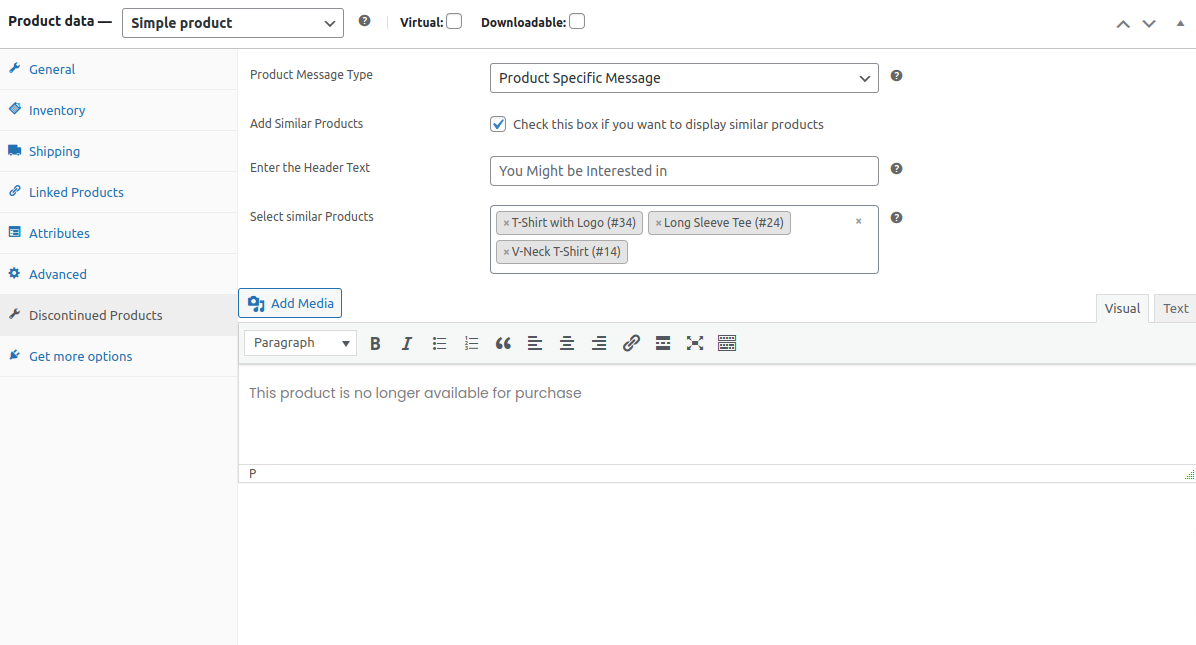
Task: Open the Paragraph format dropdown
Action: (300, 343)
